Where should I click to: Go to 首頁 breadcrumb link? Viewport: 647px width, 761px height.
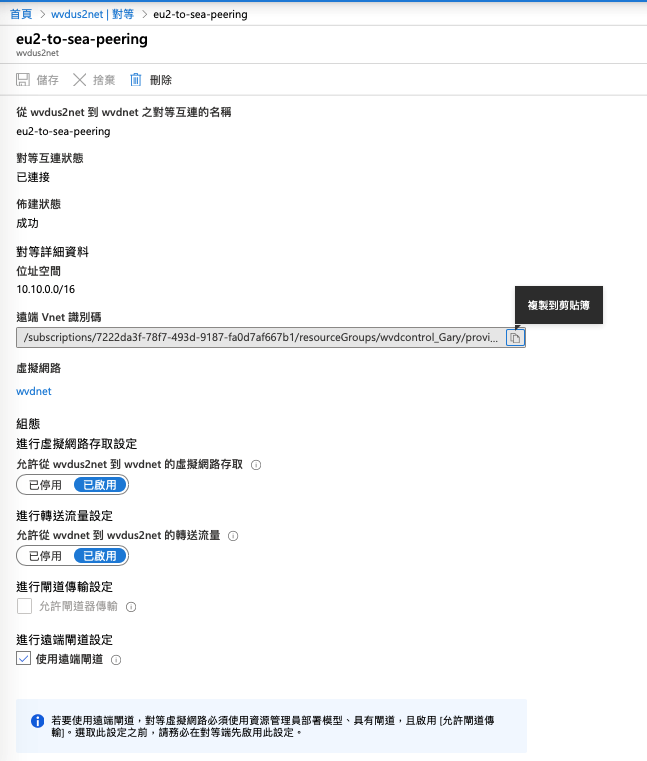tap(21, 15)
